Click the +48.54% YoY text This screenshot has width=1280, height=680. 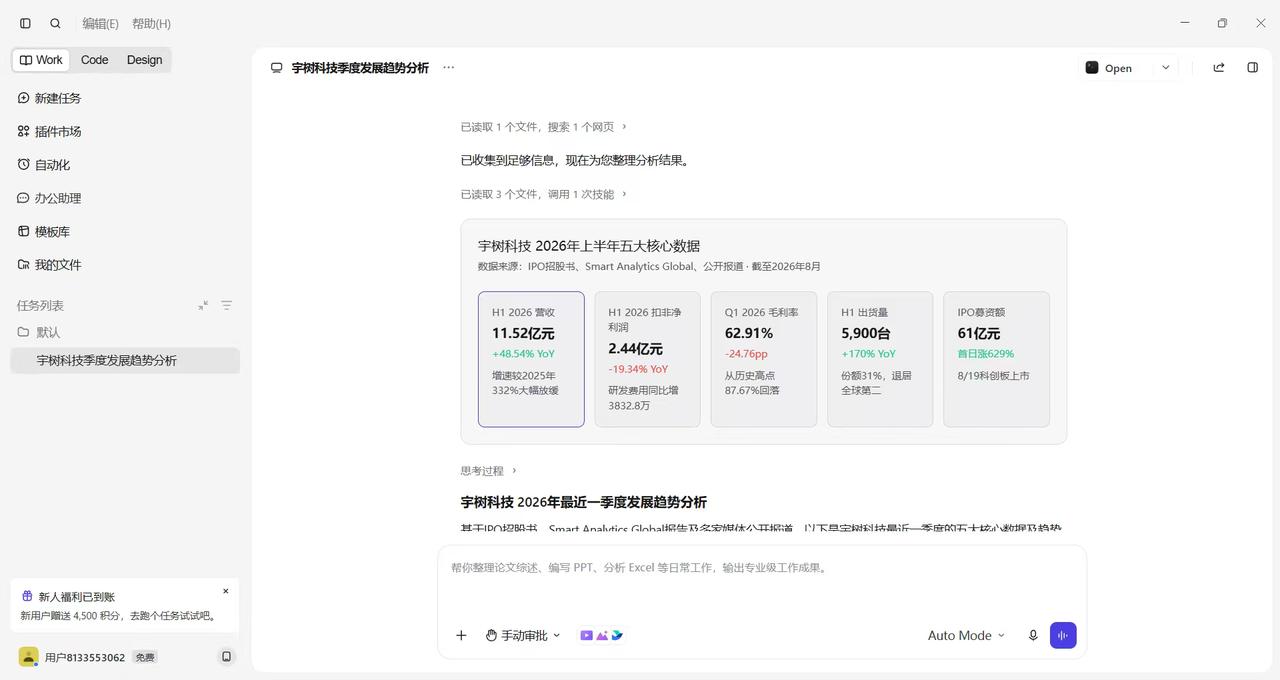[x=523, y=354]
